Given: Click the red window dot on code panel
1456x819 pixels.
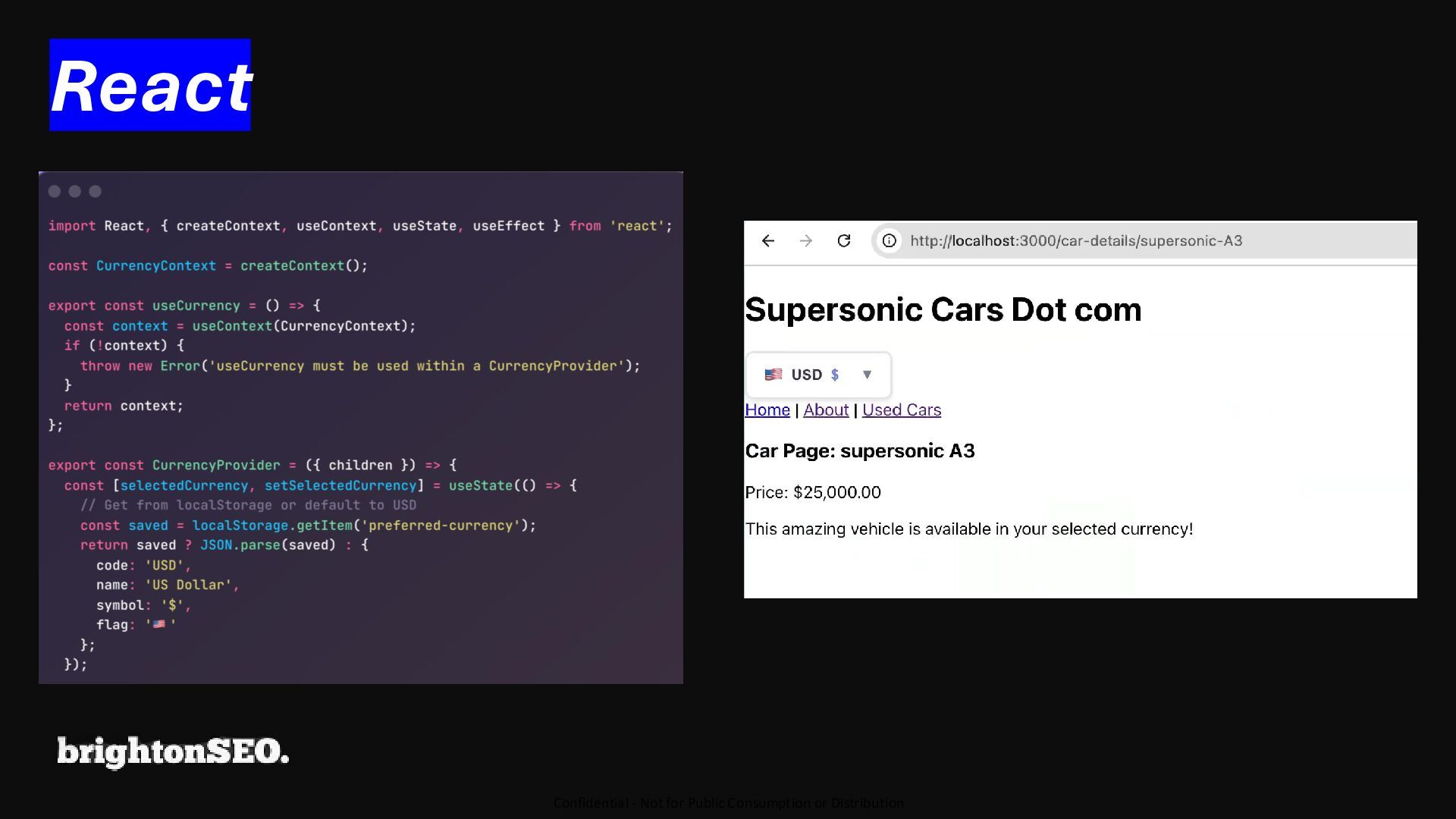Looking at the screenshot, I should coord(55,192).
